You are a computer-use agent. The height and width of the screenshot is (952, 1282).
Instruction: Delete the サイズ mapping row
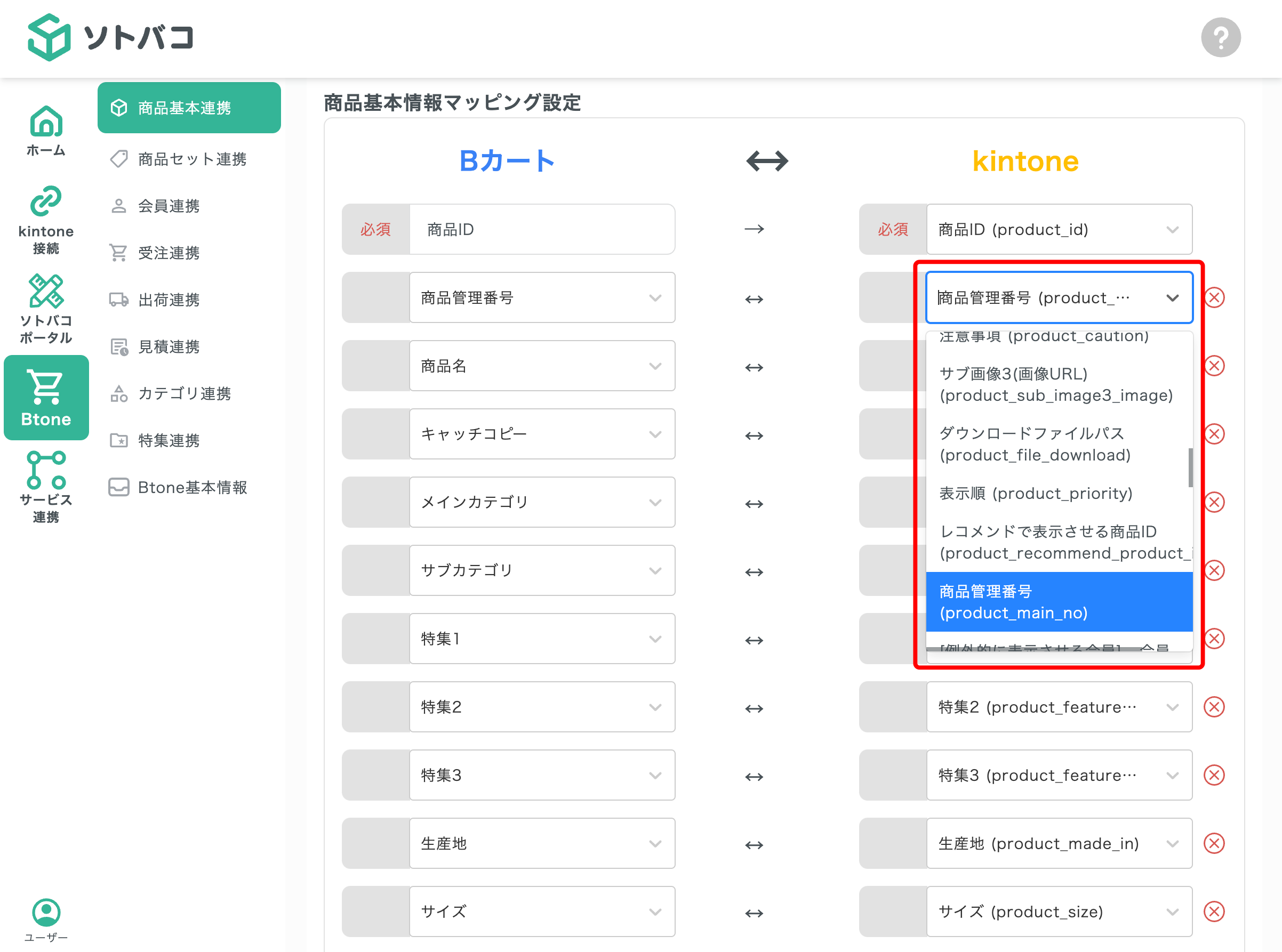point(1214,911)
